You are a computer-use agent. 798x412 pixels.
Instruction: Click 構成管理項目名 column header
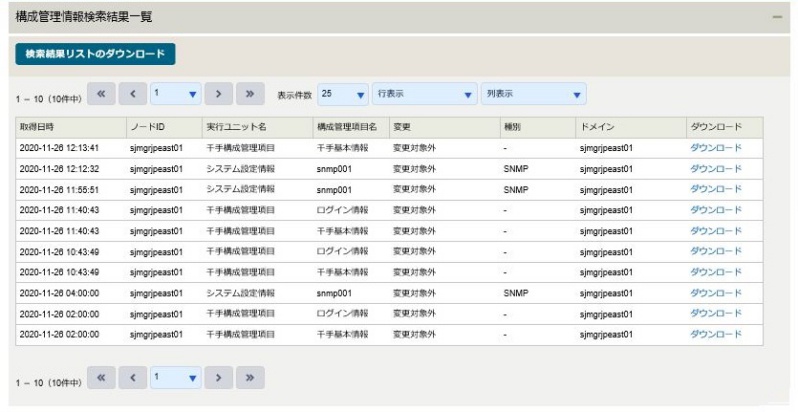click(x=351, y=127)
